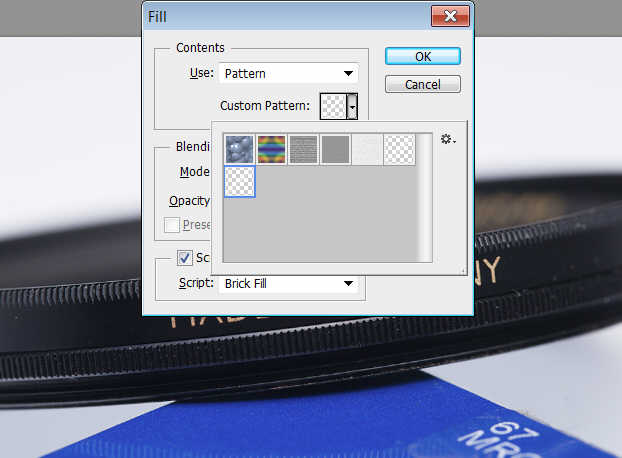
Task: Open the Script dropdown showing Brick Fill
Action: (x=289, y=284)
